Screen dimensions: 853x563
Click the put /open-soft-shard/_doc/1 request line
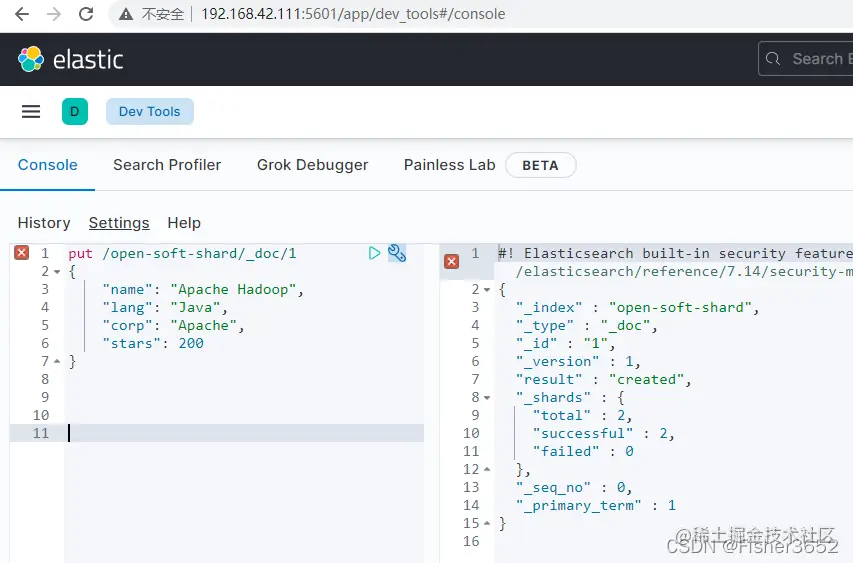pyautogui.click(x=182, y=253)
